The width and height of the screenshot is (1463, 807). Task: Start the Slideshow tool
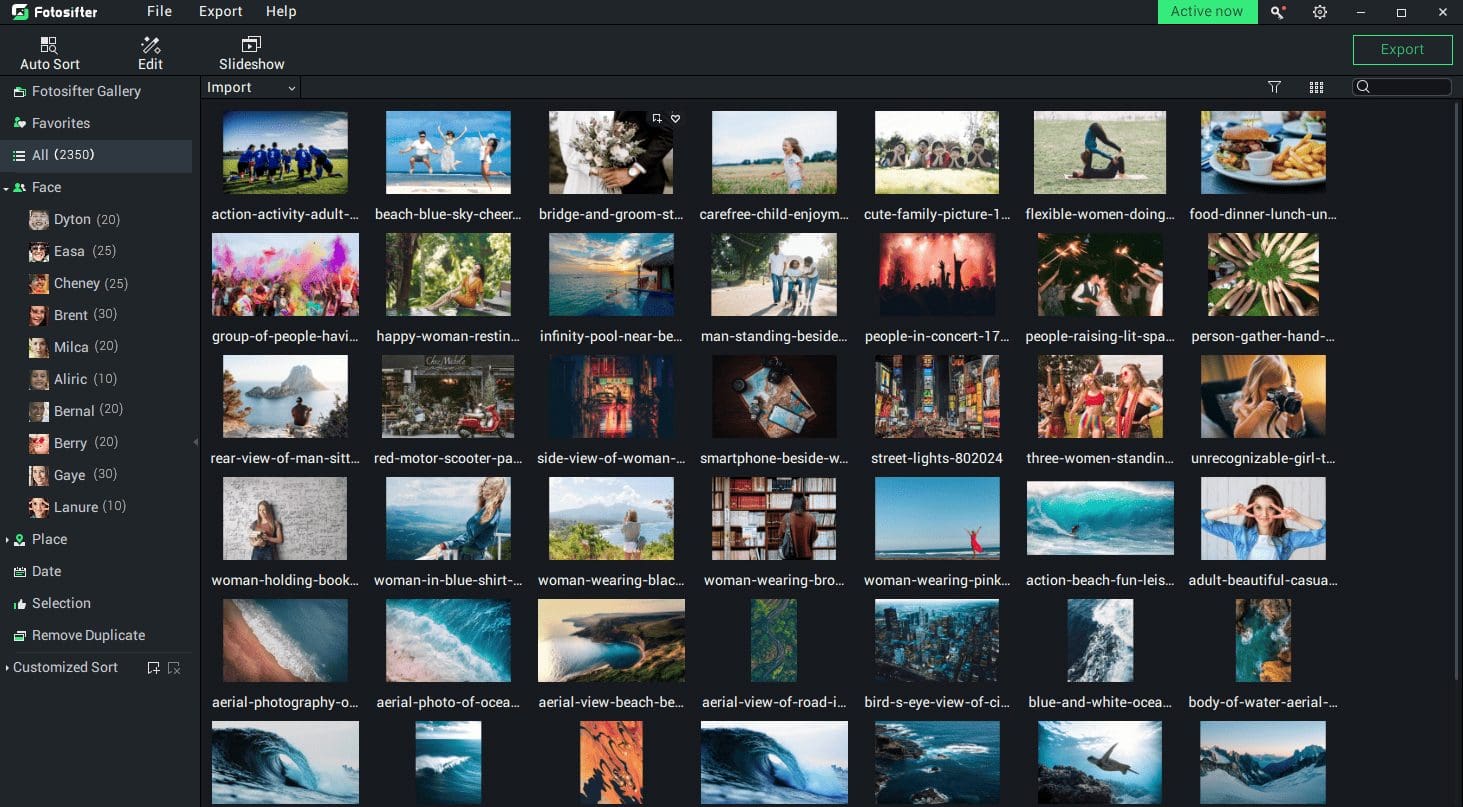coord(251,53)
